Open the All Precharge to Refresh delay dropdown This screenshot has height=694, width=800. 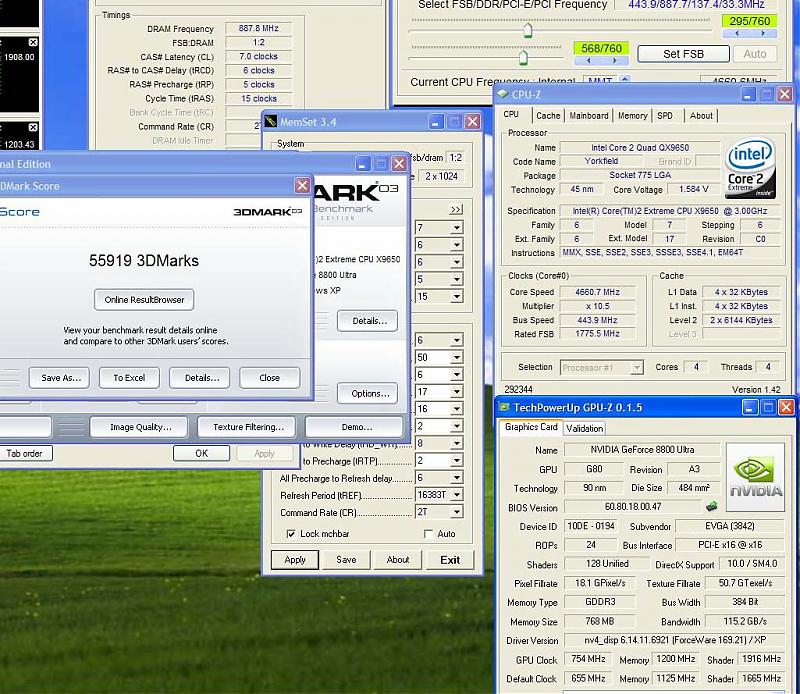(x=457, y=478)
